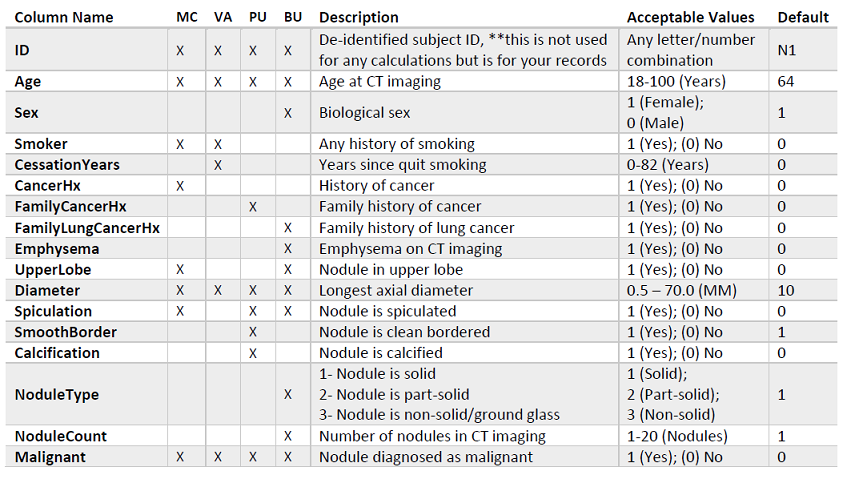Click the "FamilyLungCancerHx" row label
847x479 pixels.
click(87, 227)
